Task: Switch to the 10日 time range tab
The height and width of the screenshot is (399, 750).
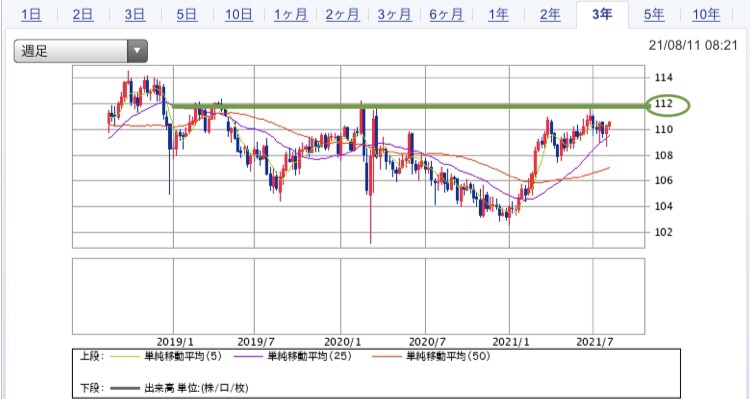Action: pyautogui.click(x=239, y=15)
